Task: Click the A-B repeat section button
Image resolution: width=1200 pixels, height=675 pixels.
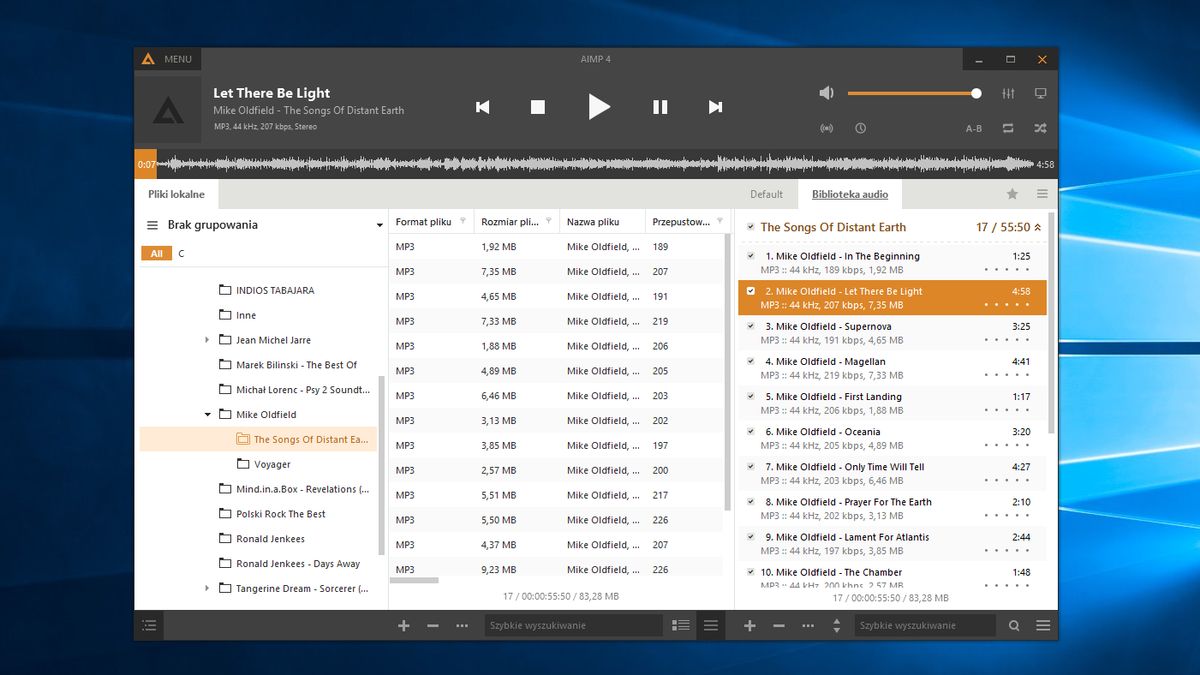Action: [x=973, y=129]
